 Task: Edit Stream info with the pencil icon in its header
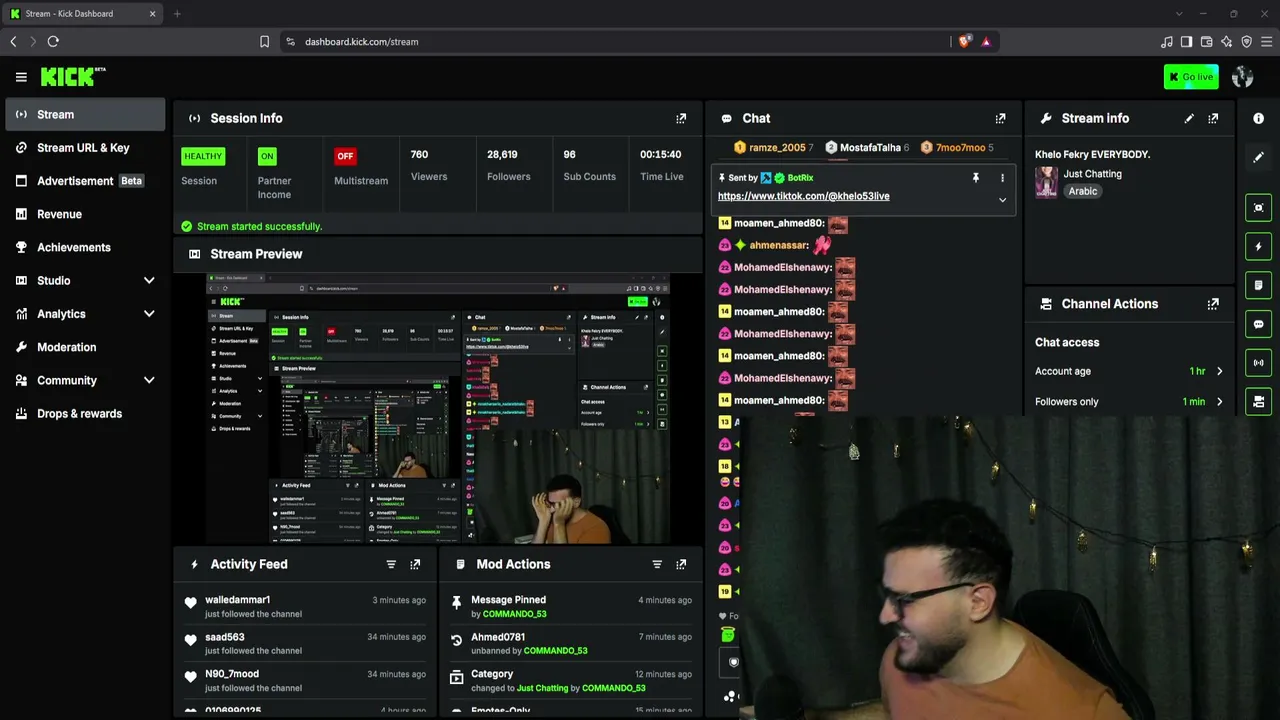[x=1189, y=118]
